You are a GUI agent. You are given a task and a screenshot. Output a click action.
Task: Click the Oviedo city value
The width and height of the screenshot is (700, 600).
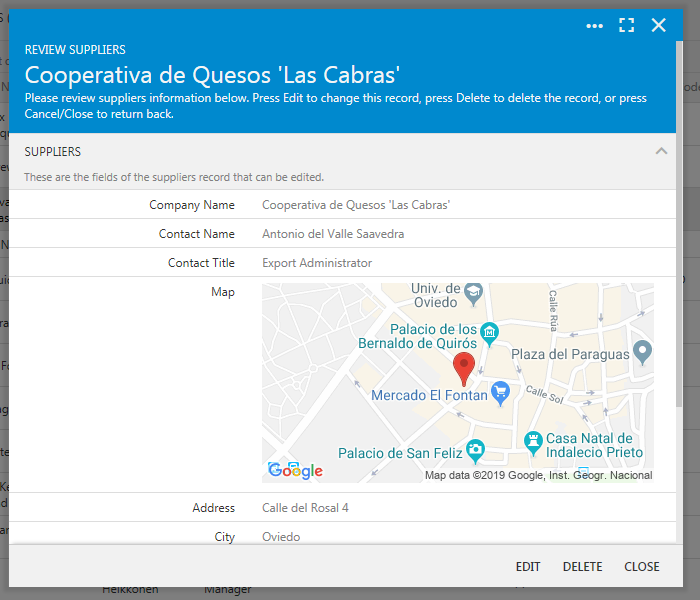[281, 537]
